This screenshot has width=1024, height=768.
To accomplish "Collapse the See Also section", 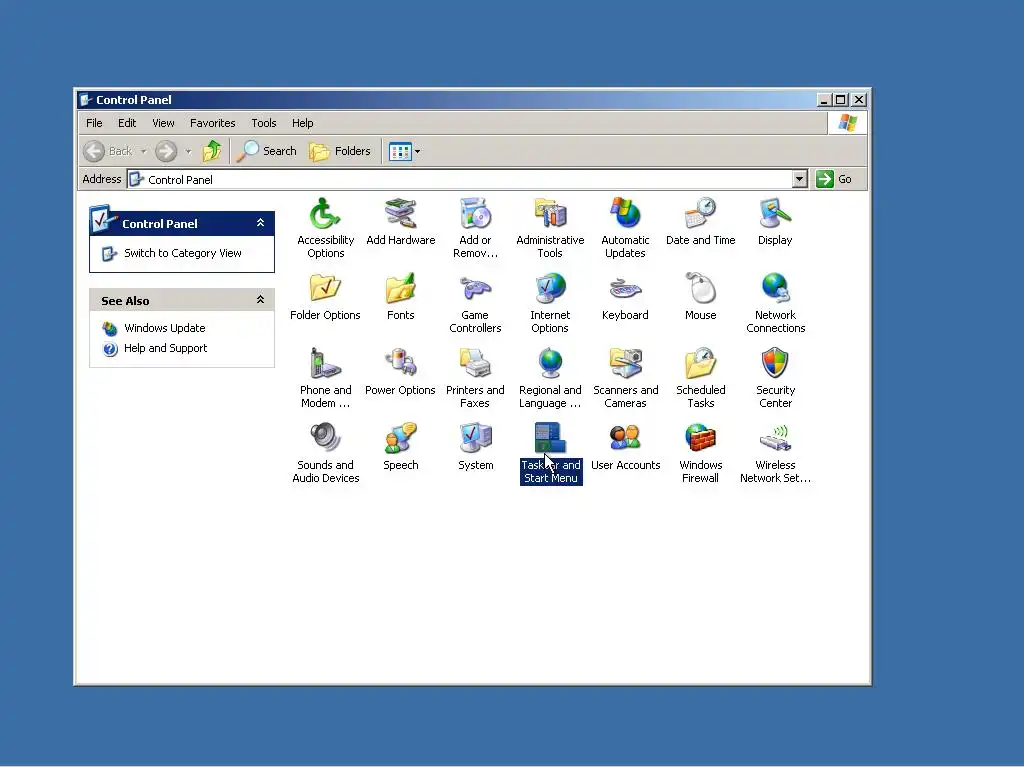I will pos(260,300).
